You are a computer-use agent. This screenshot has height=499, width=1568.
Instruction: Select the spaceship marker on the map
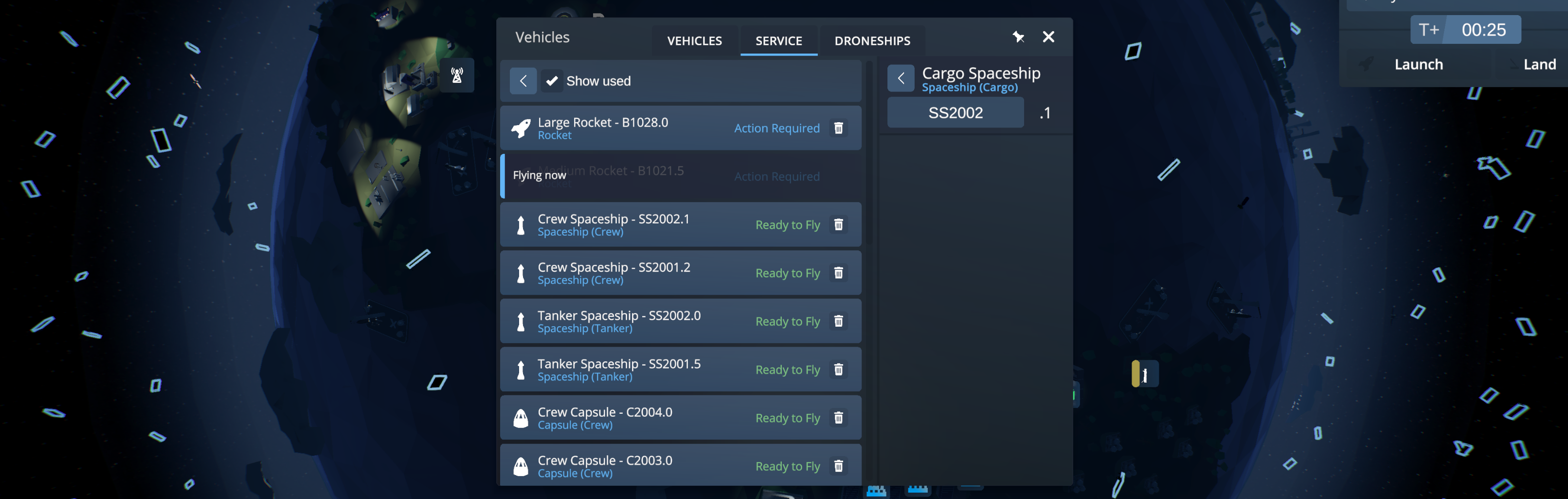(1144, 374)
